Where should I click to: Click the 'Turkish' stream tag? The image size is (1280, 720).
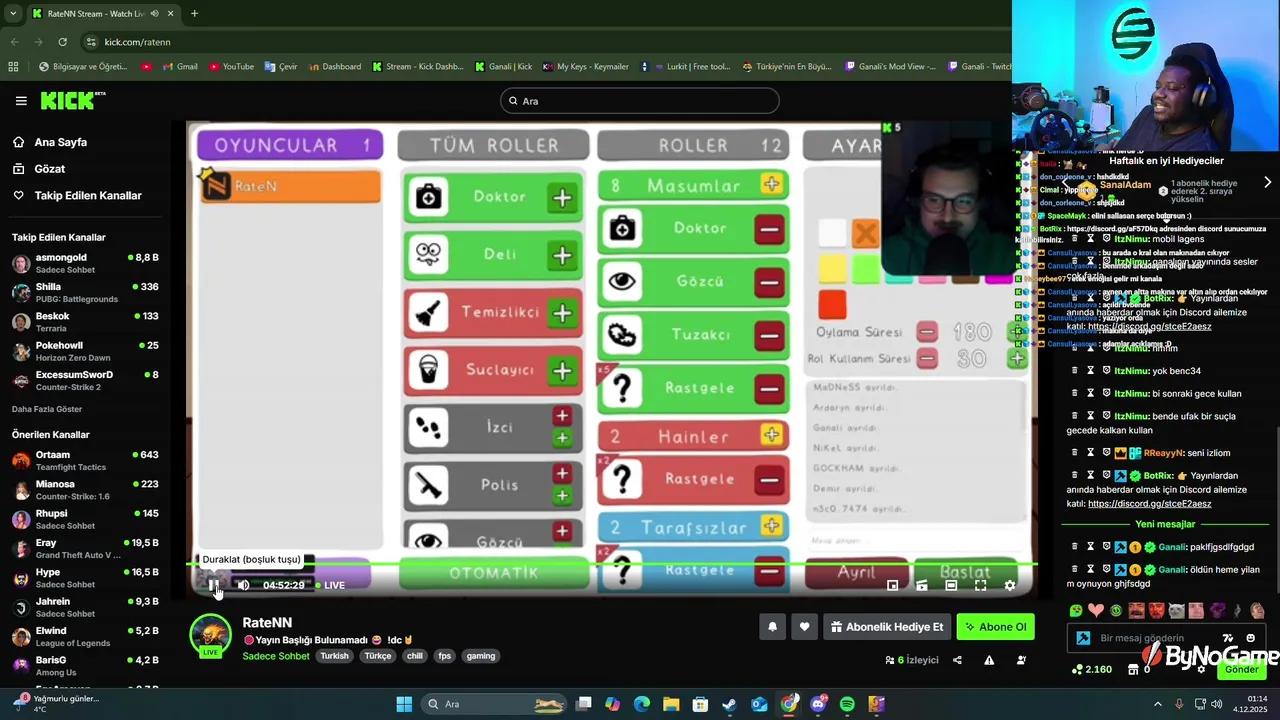(x=334, y=656)
